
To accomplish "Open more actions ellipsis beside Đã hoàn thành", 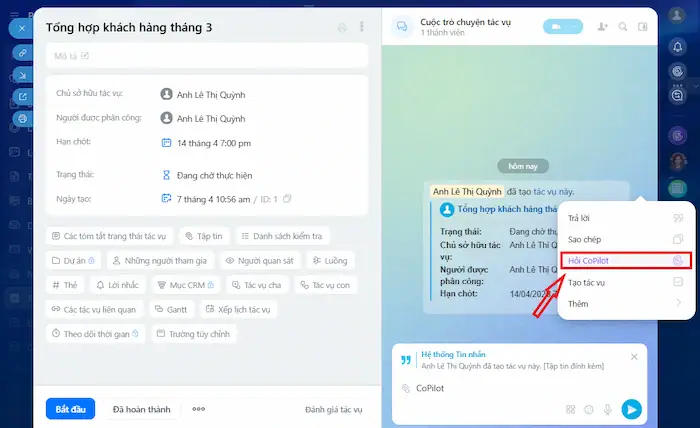I will [199, 409].
